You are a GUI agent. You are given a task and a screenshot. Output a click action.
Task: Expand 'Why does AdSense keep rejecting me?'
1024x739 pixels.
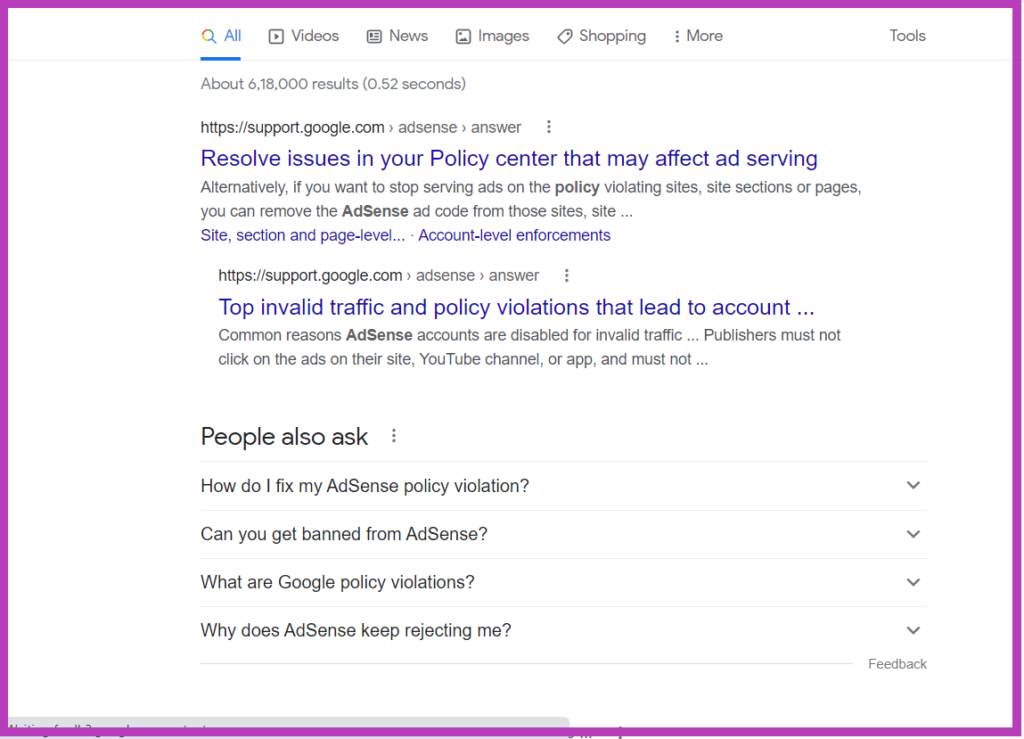[x=912, y=630]
